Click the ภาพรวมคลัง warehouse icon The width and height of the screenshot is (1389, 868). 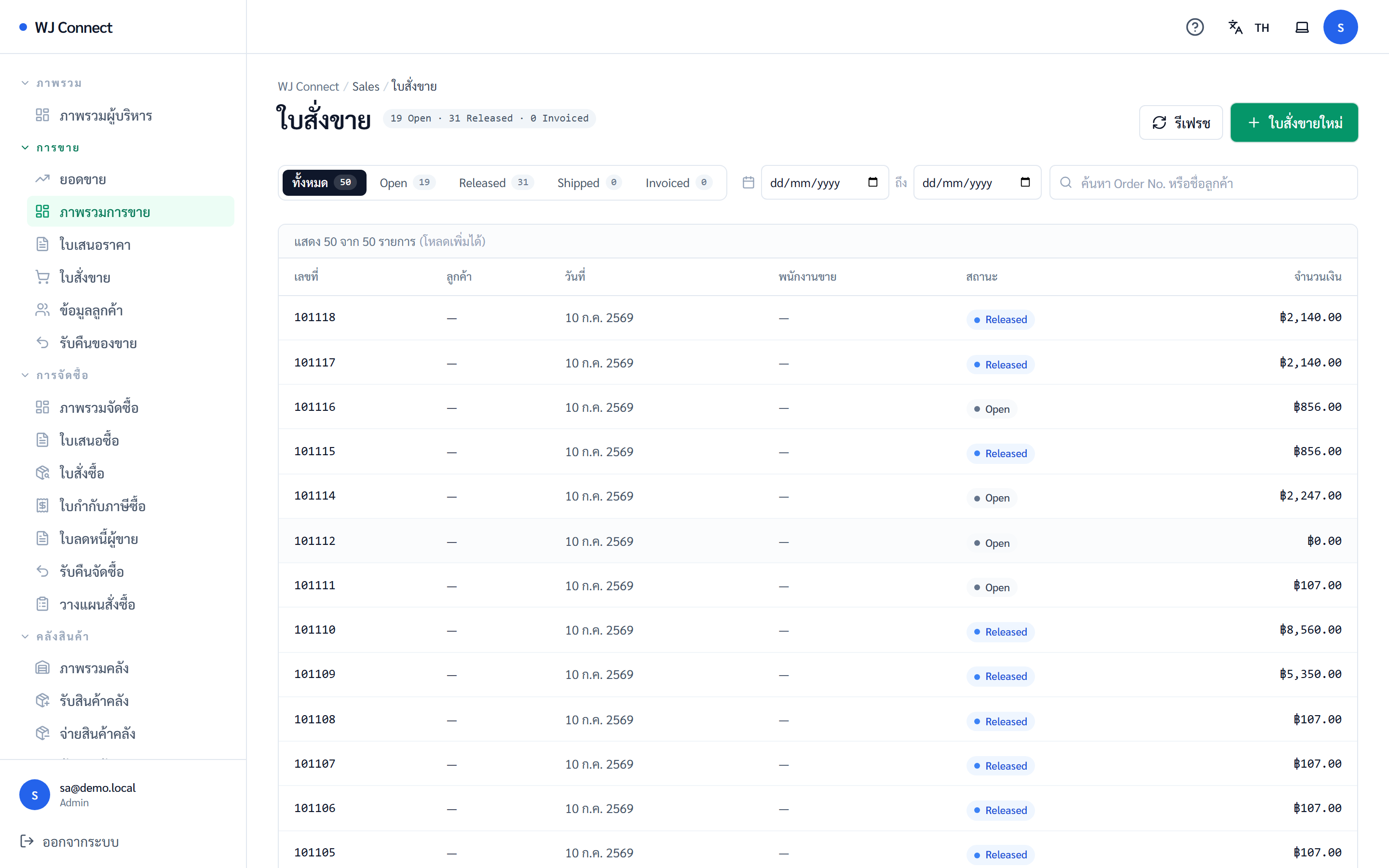(x=42, y=668)
